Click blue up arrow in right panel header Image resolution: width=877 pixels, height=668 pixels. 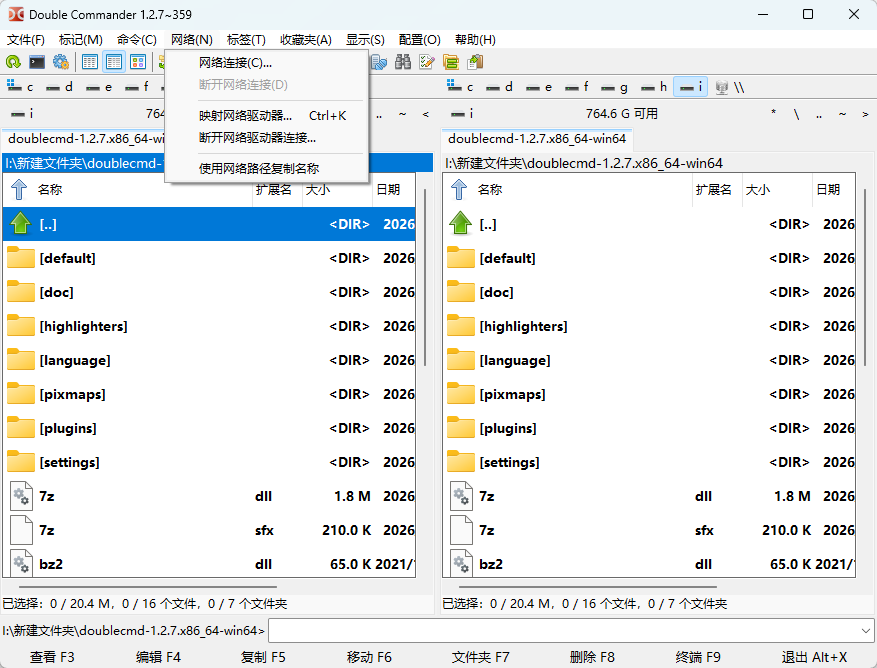[x=459, y=189]
